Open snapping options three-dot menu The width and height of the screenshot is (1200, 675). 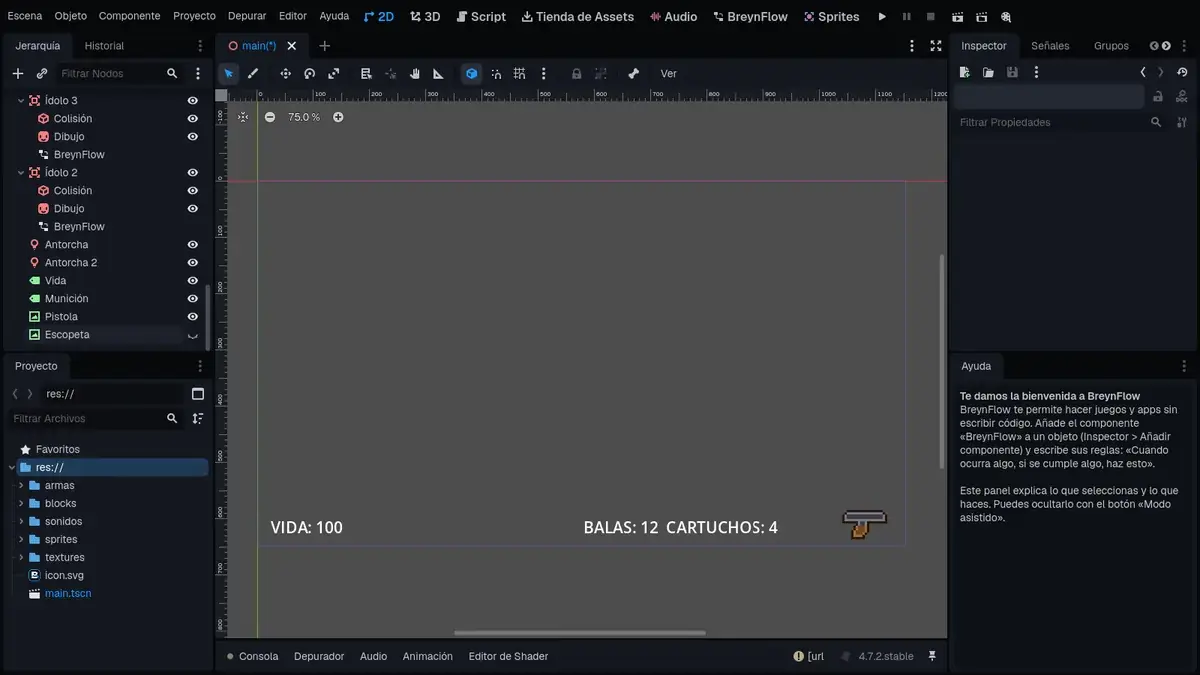click(543, 73)
